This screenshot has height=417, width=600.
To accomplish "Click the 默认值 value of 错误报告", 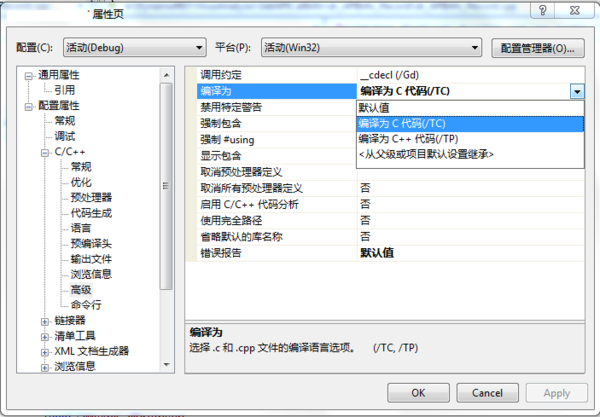I will (x=377, y=253).
